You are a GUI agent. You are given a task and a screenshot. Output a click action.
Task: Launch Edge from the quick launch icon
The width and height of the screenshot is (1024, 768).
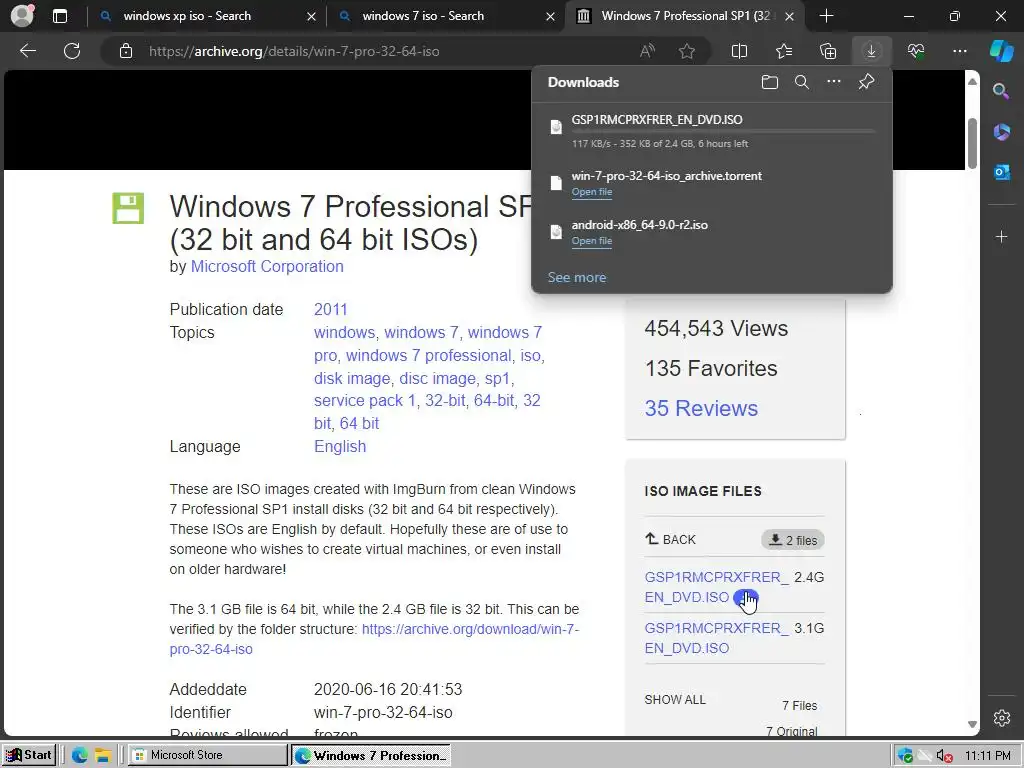tap(80, 756)
